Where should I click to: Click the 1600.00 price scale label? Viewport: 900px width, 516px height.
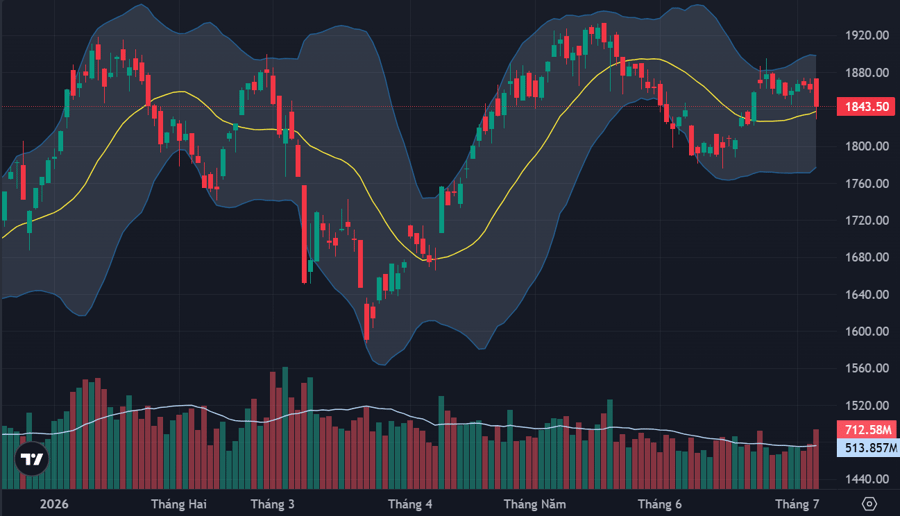pyautogui.click(x=867, y=331)
